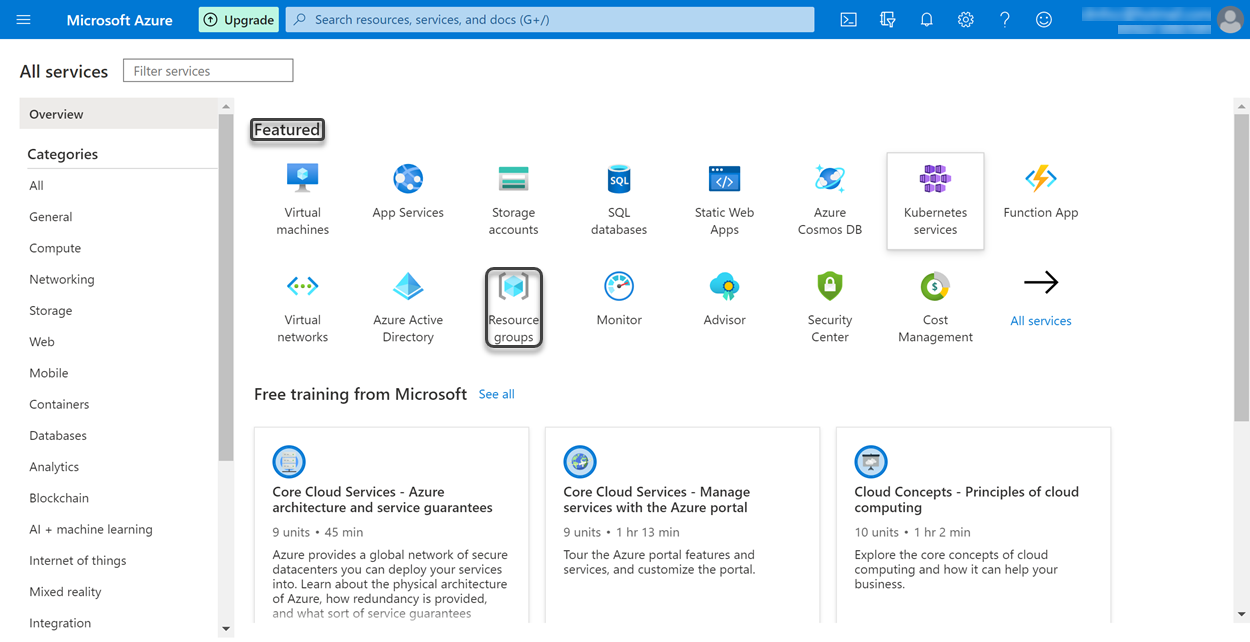Click the All services arrow tile
The height and width of the screenshot is (642, 1250).
1041,299
